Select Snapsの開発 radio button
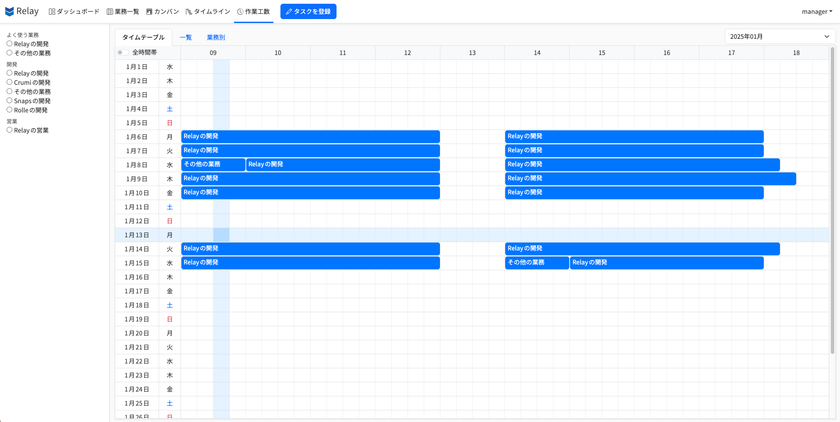Image resolution: width=840 pixels, height=422 pixels. [9, 101]
